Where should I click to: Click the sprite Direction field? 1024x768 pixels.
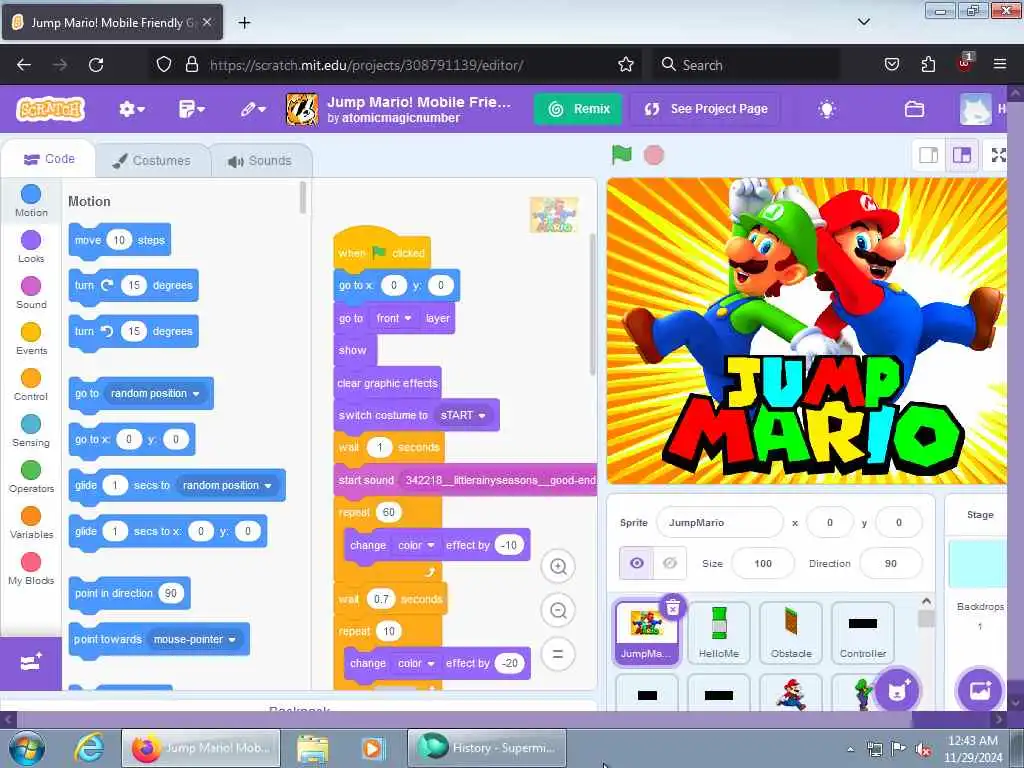(x=891, y=563)
